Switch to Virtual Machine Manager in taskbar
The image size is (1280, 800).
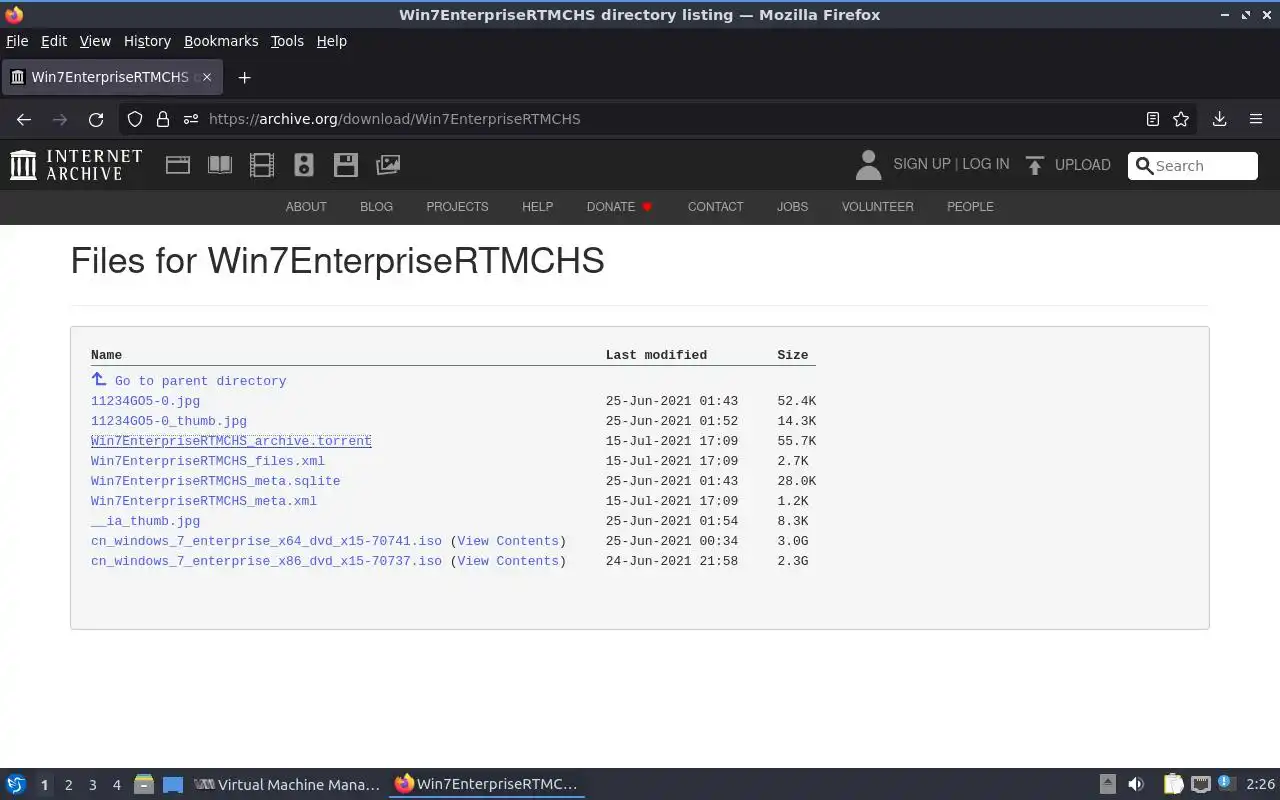tap(287, 785)
